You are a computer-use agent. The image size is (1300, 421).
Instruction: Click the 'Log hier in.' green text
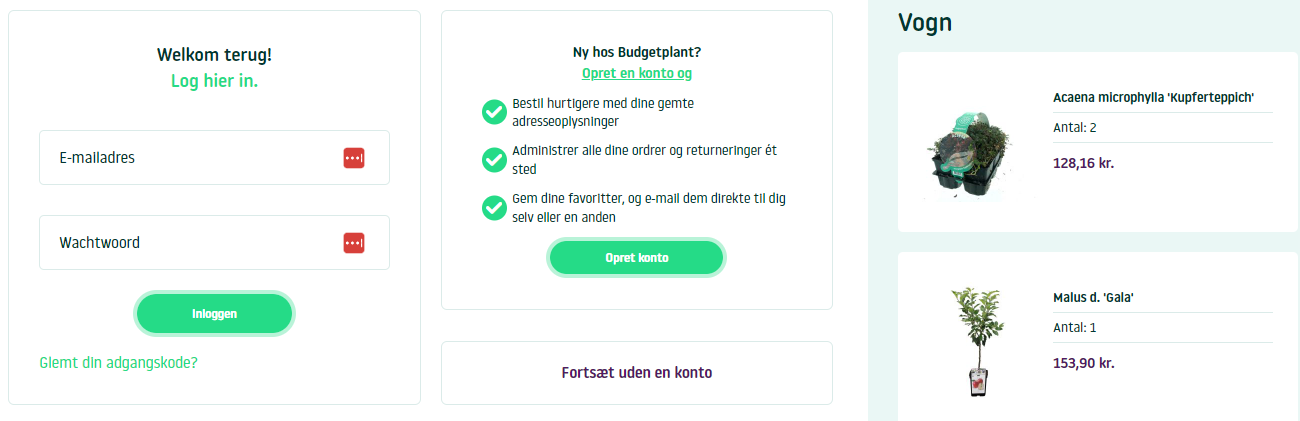click(x=214, y=81)
